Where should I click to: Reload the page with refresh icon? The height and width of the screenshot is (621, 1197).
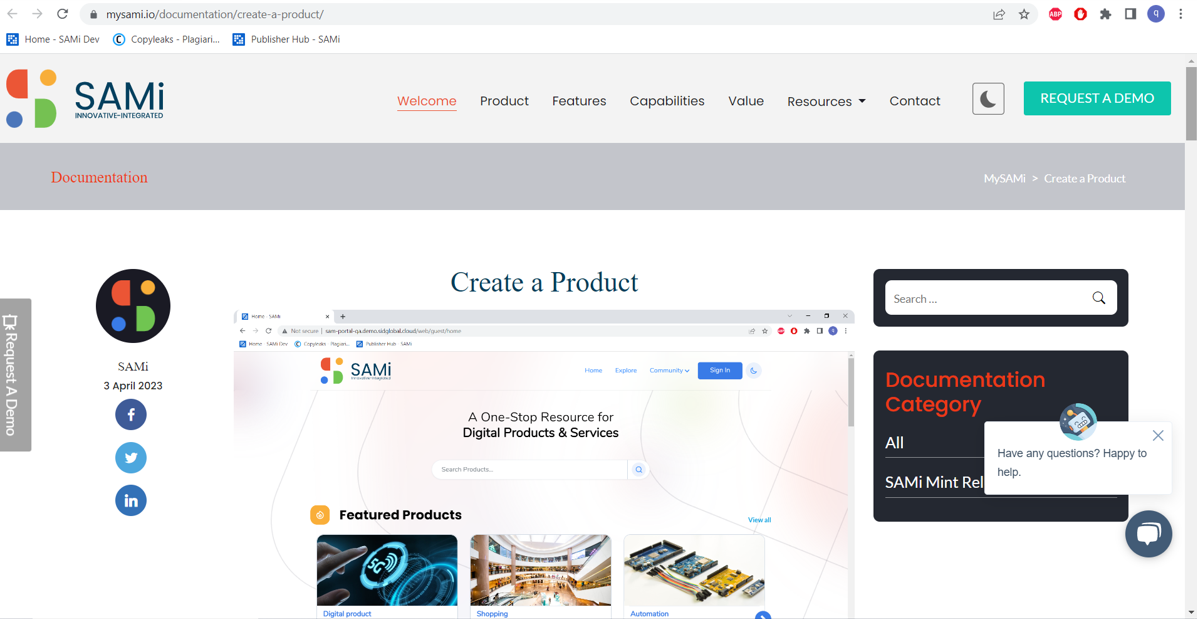point(63,14)
